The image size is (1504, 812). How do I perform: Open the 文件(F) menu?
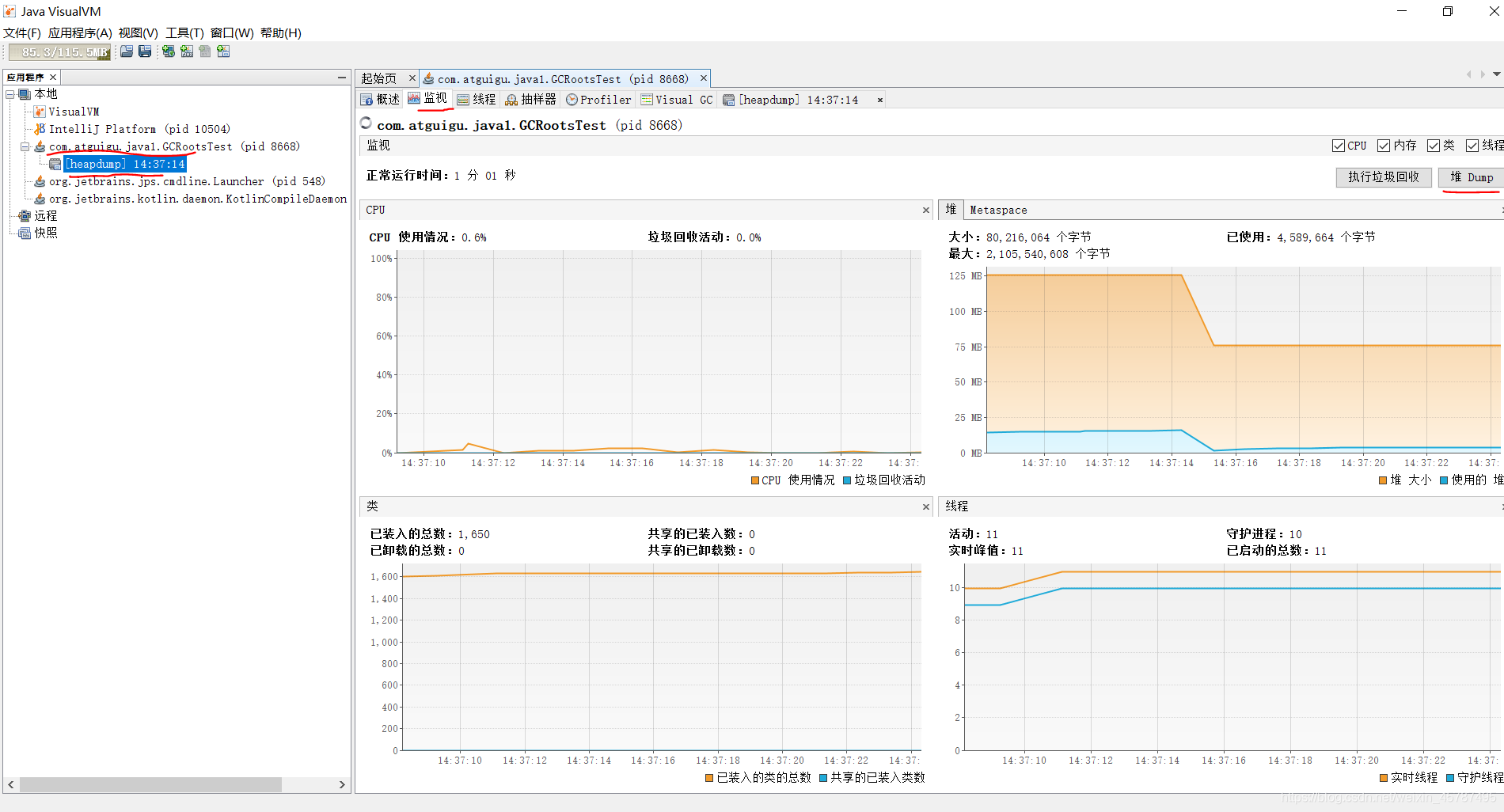point(22,32)
